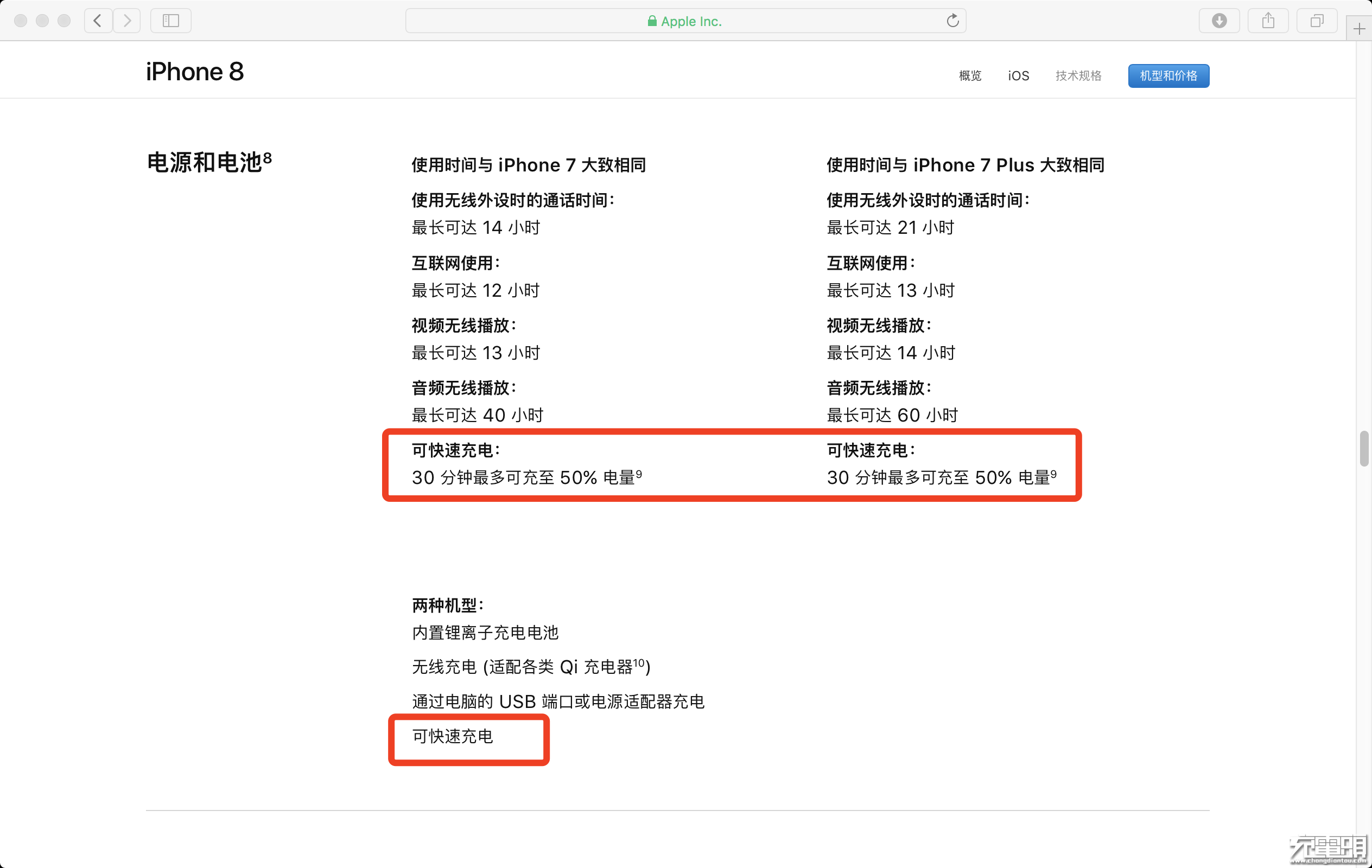Image resolution: width=1372 pixels, height=868 pixels.
Task: Open the 概览 overview tab
Action: click(x=970, y=76)
